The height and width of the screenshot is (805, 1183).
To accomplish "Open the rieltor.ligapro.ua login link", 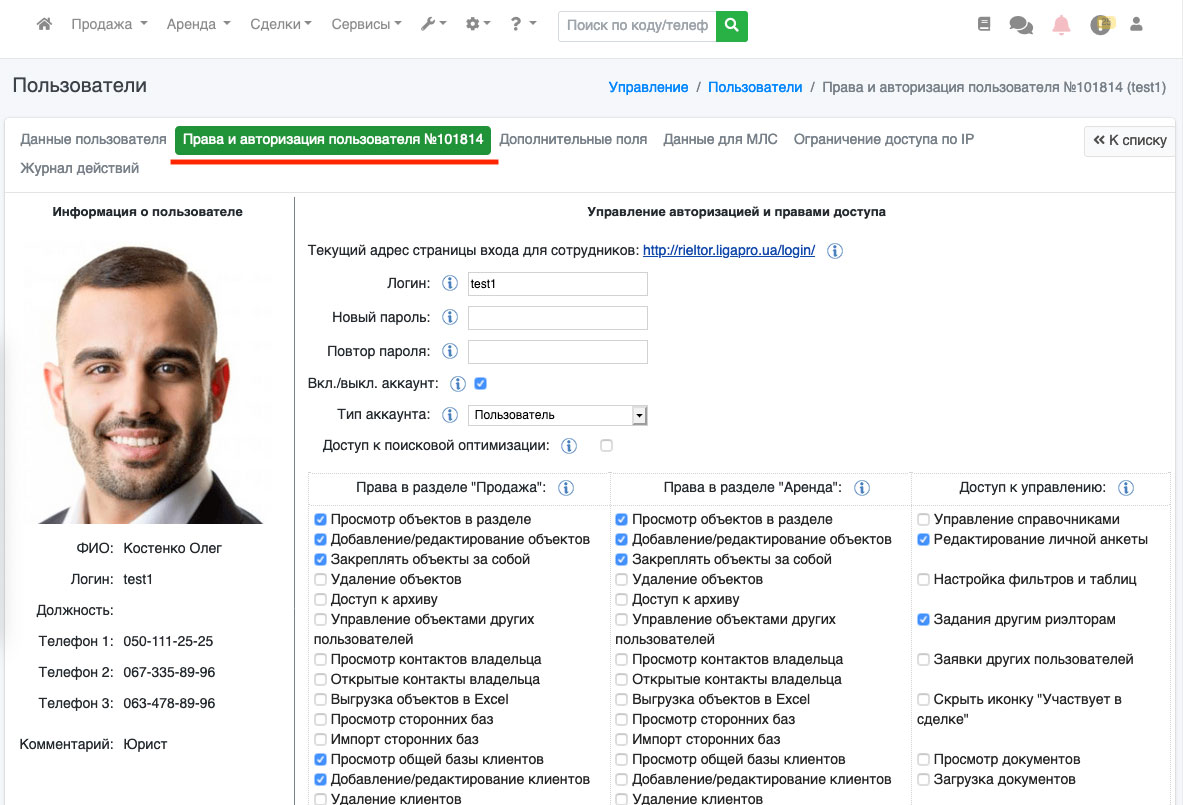I will point(729,251).
